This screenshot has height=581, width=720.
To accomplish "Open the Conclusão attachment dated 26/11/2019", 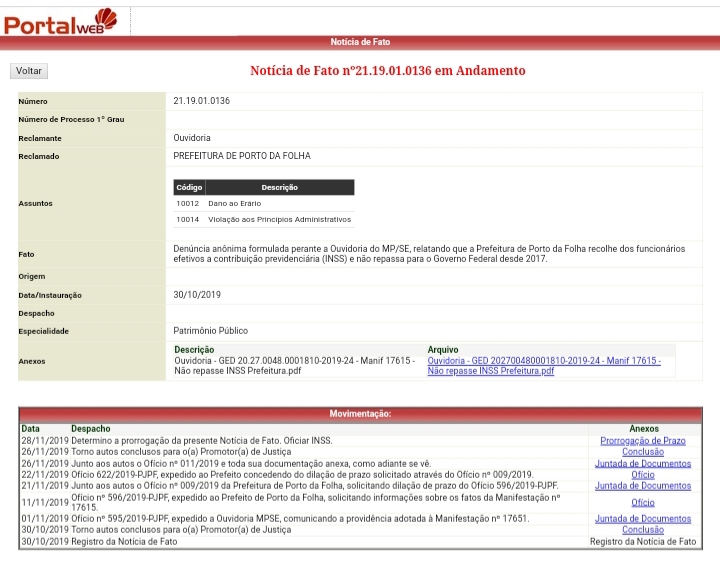I will [x=642, y=451].
